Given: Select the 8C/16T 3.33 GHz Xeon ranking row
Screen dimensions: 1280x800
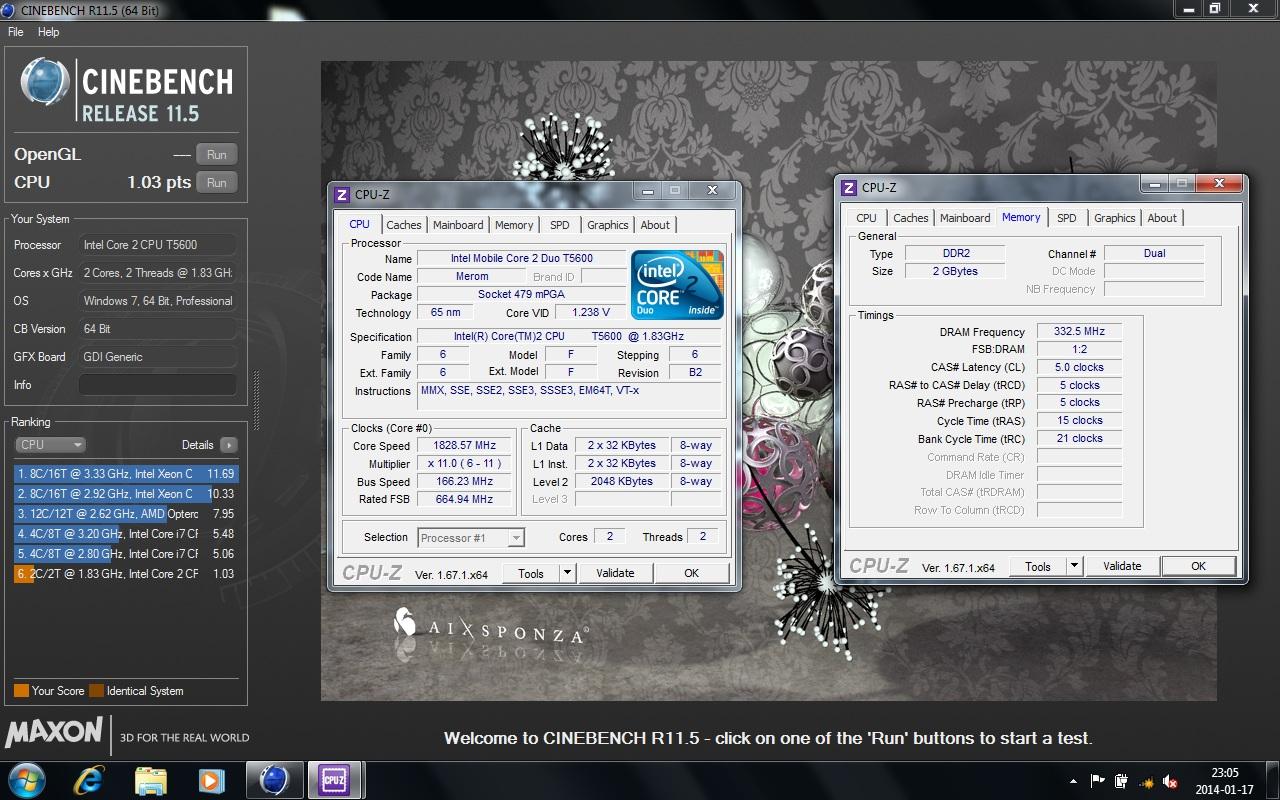Looking at the screenshot, I should point(126,474).
